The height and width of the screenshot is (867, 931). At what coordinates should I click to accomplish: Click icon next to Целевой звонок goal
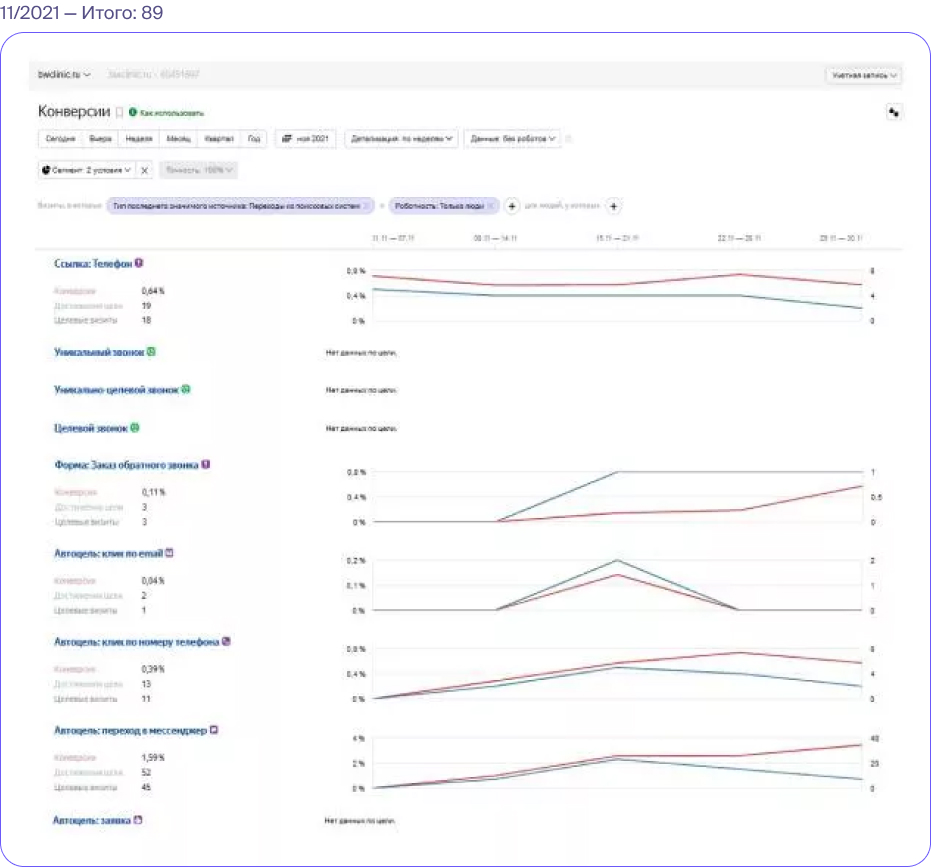(x=135, y=428)
